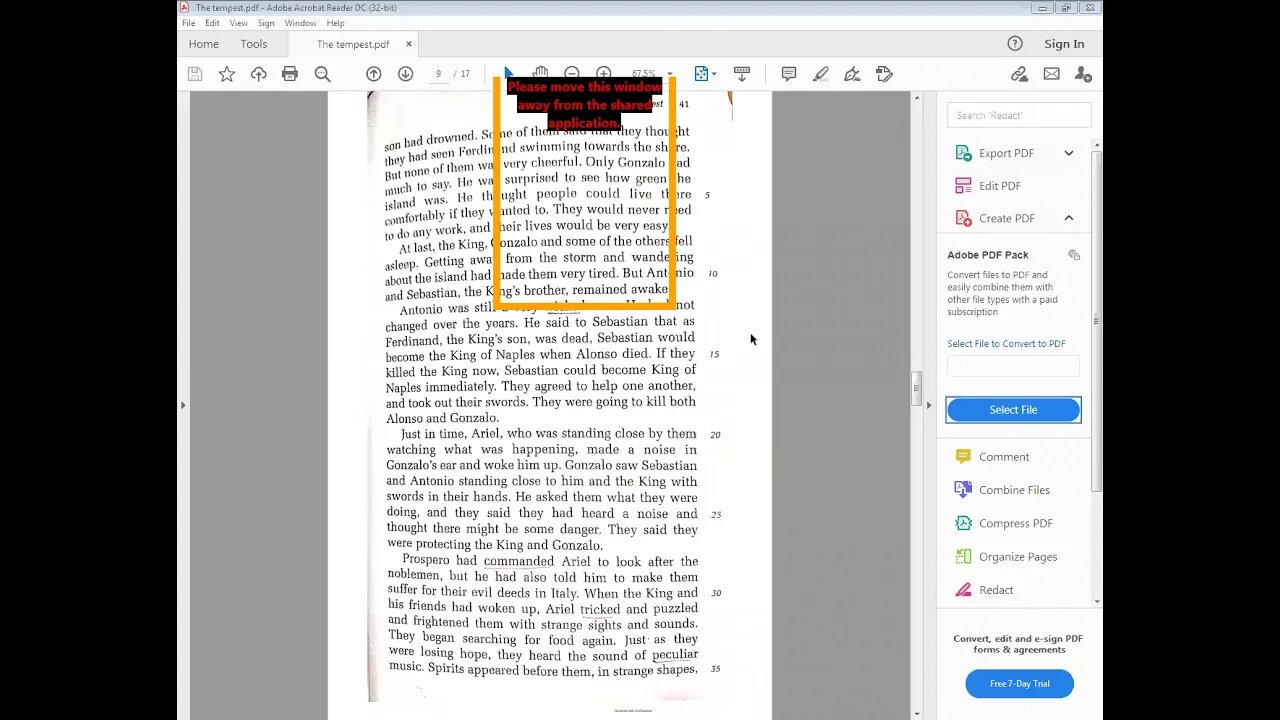Open the fit page options dropdown arrow
This screenshot has width=1280, height=720.
[x=714, y=74]
